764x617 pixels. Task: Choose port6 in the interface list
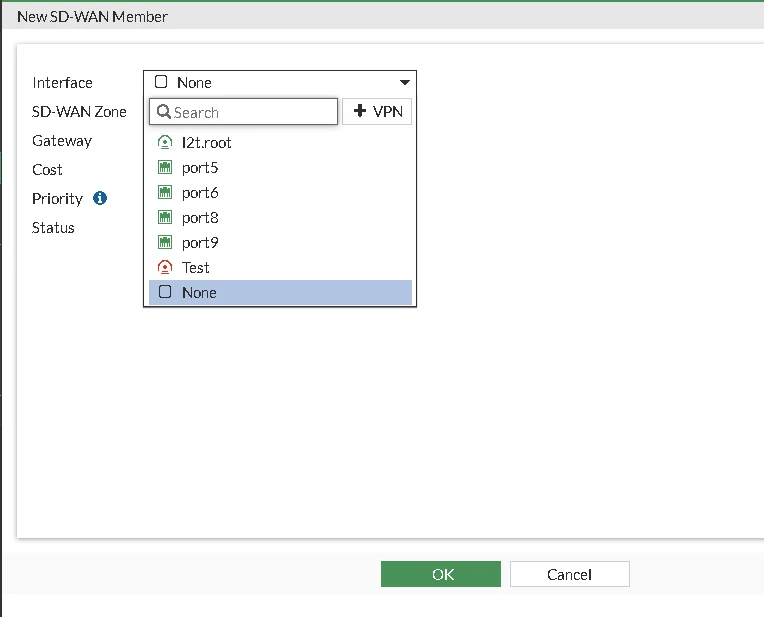coord(280,192)
